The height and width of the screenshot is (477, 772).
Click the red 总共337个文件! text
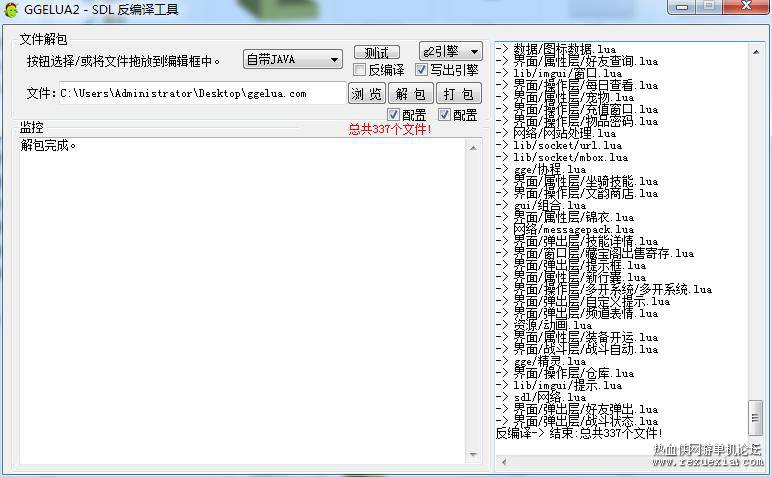389,129
